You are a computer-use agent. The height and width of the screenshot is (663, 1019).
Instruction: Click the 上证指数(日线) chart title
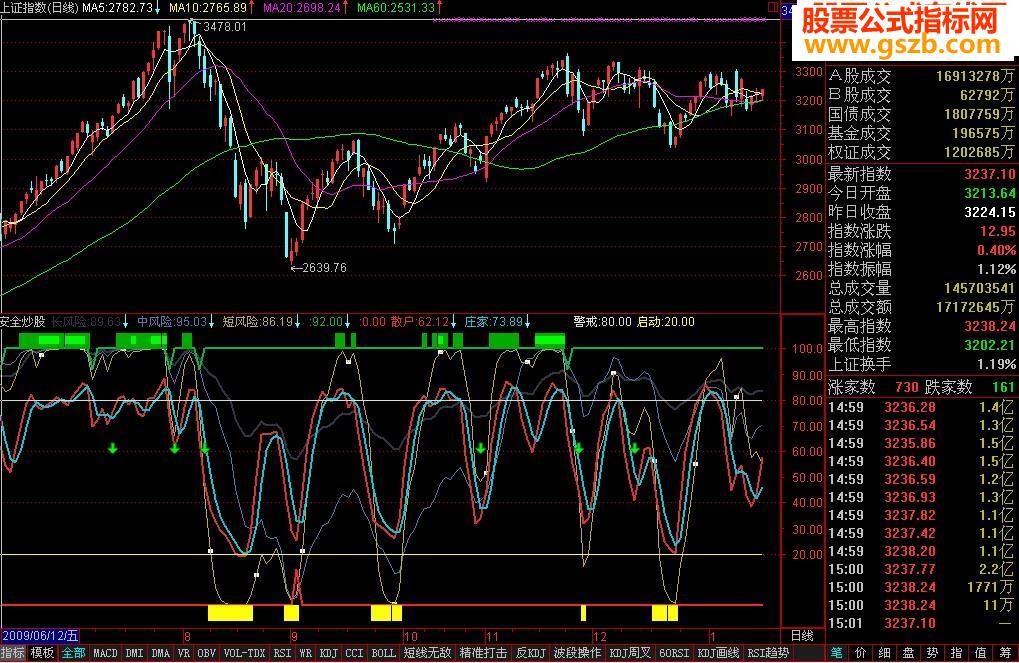pyautogui.click(x=40, y=8)
